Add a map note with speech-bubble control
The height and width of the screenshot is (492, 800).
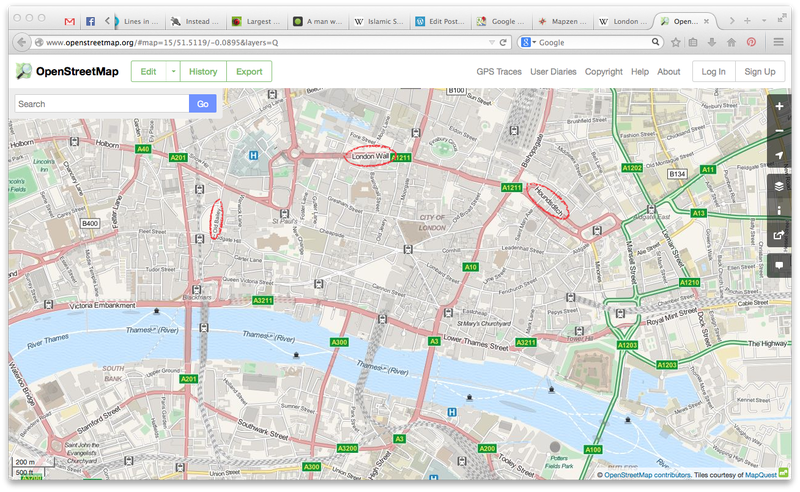tap(779, 265)
